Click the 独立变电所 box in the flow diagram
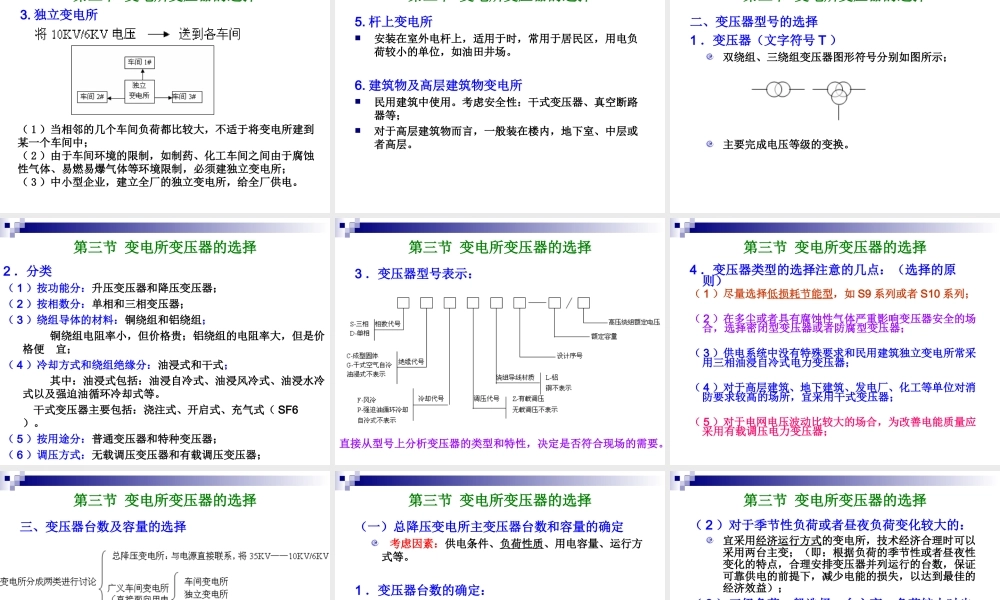The width and height of the screenshot is (1000, 600). [140, 92]
